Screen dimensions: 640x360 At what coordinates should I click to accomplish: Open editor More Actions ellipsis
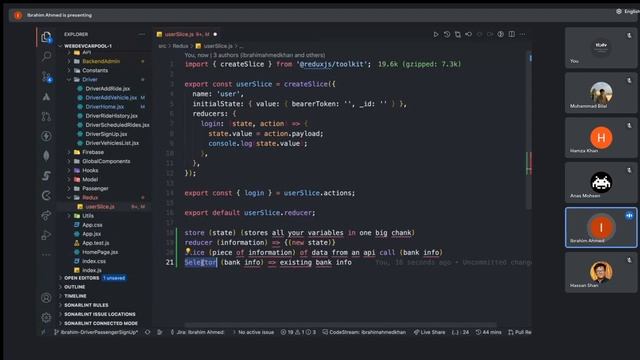click(x=522, y=34)
